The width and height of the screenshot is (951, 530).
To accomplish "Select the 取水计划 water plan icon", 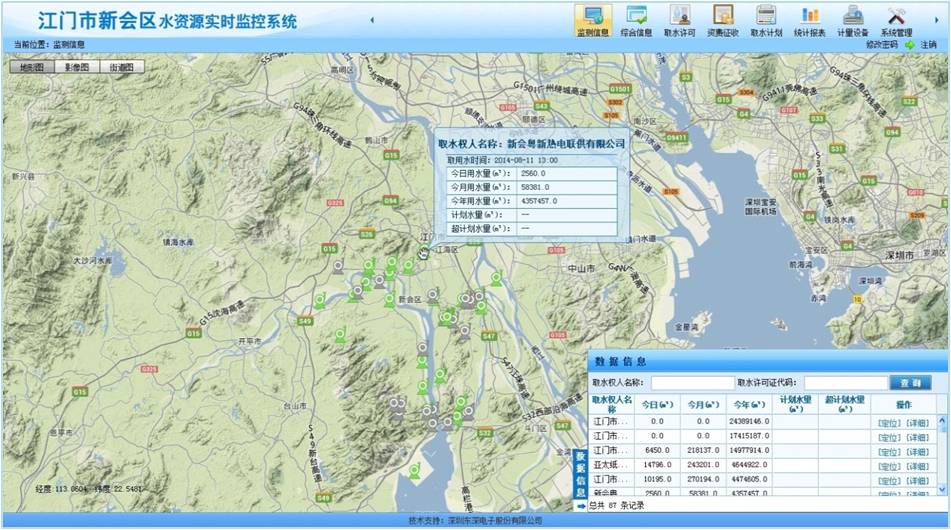I will coord(766,20).
